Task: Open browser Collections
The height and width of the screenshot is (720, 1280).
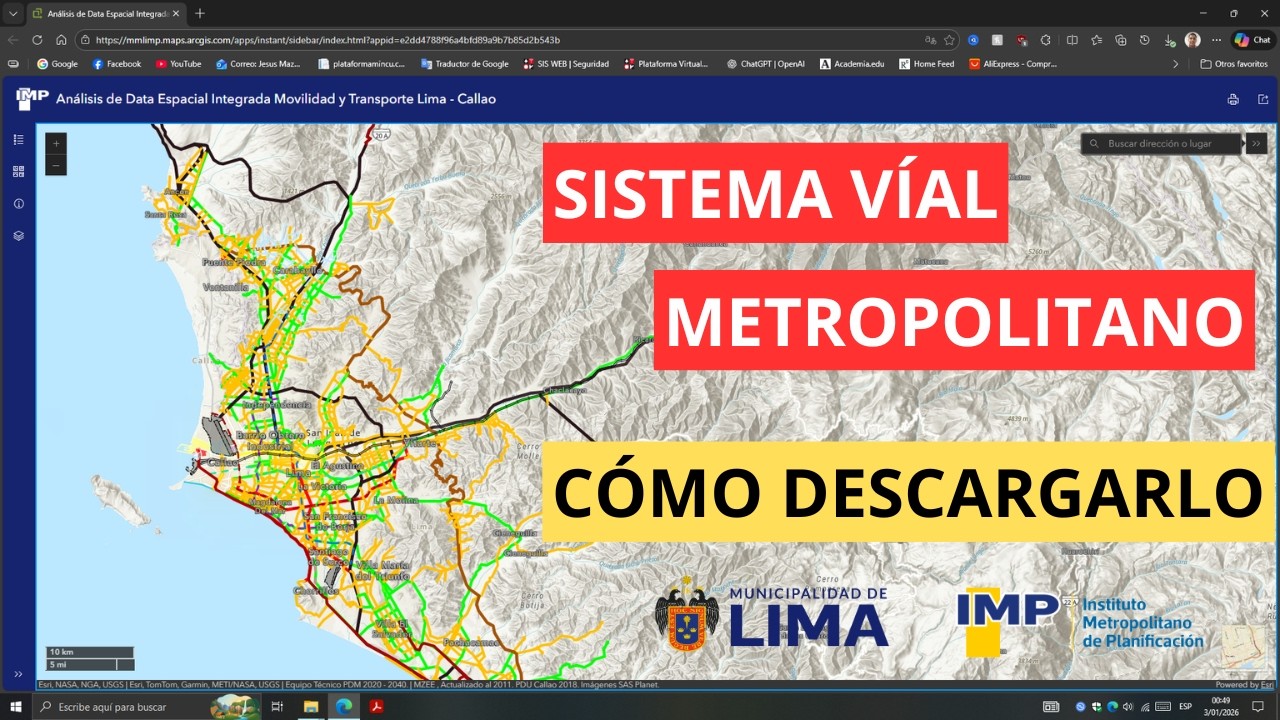Action: pyautogui.click(x=1121, y=40)
